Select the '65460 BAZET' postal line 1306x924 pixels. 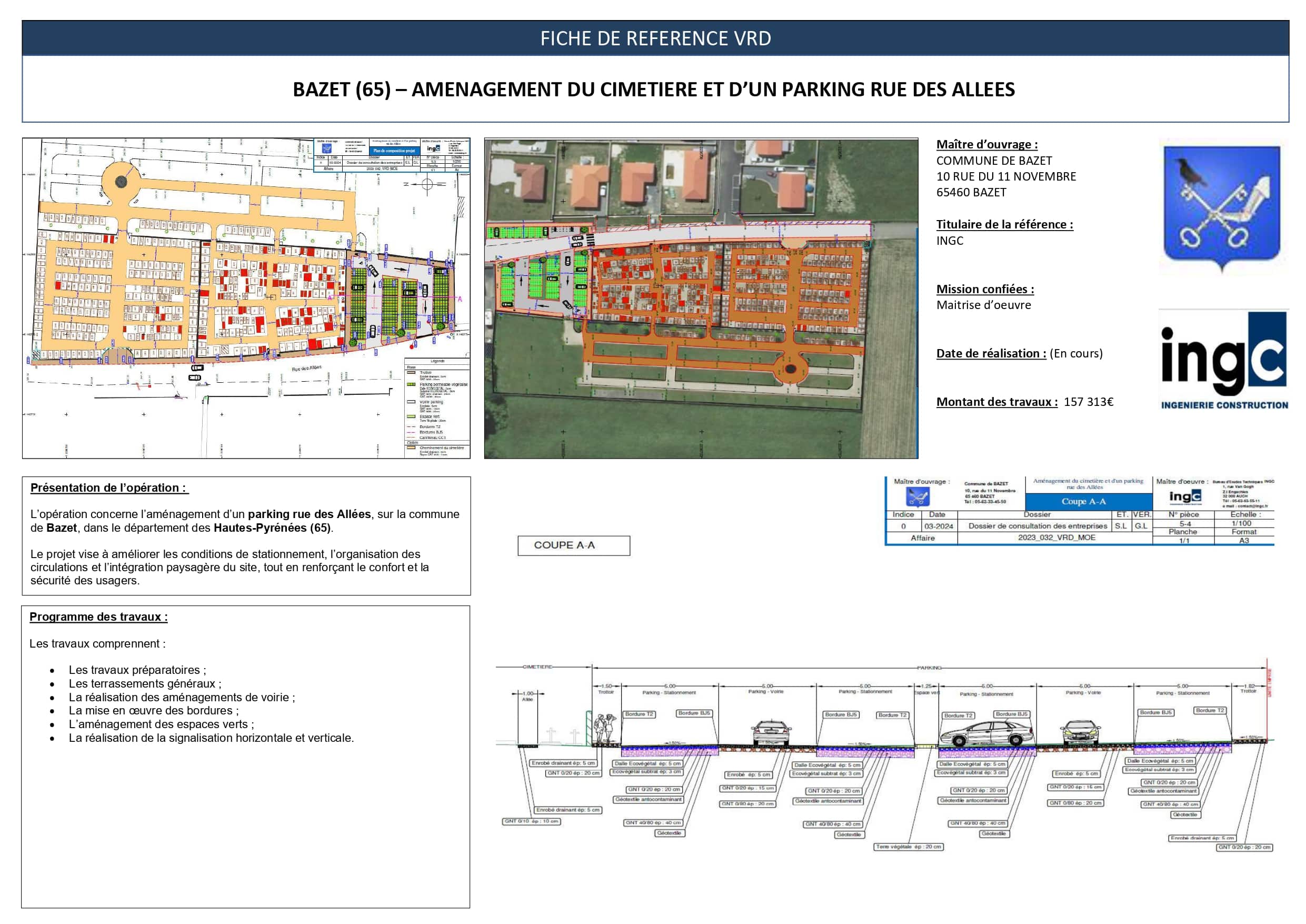tap(971, 192)
